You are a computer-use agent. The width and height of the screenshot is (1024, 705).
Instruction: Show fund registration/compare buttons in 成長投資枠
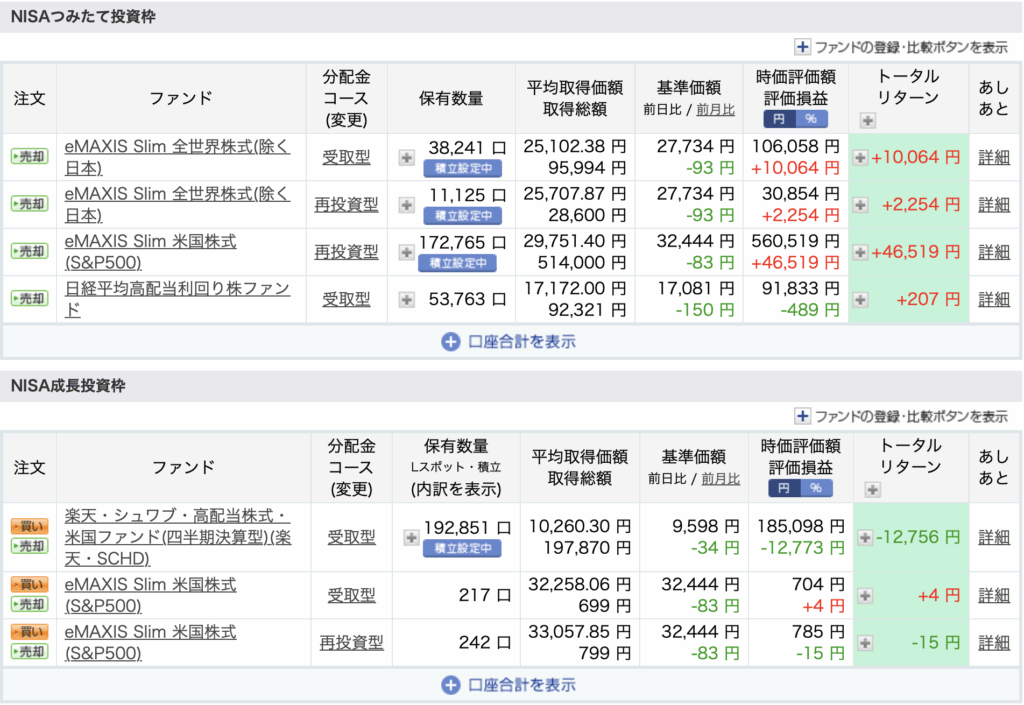pos(901,416)
